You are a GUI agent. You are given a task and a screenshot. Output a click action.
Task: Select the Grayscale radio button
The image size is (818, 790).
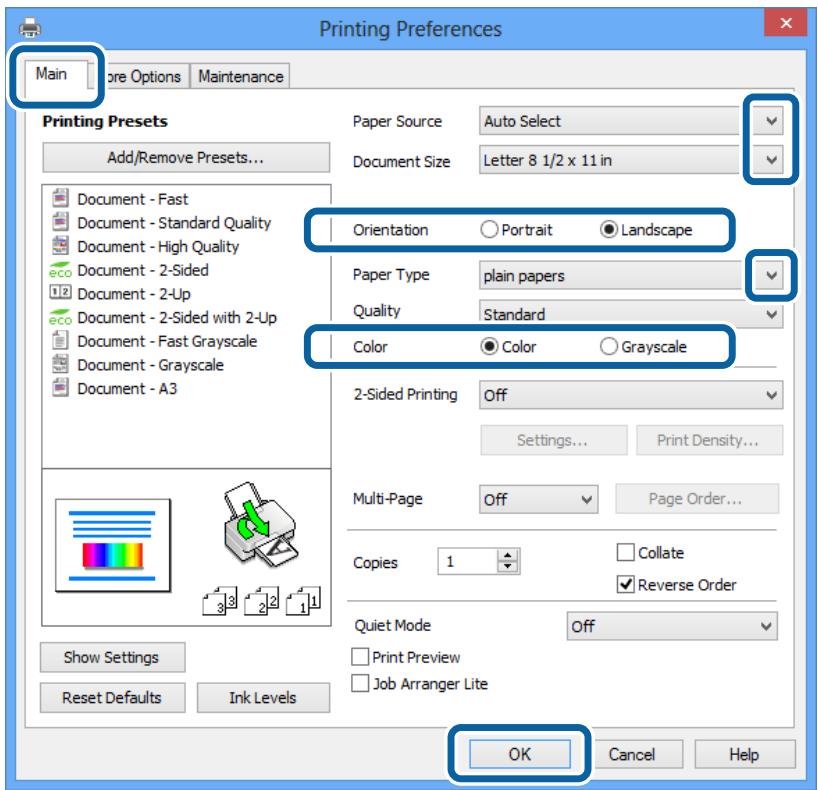tap(608, 346)
